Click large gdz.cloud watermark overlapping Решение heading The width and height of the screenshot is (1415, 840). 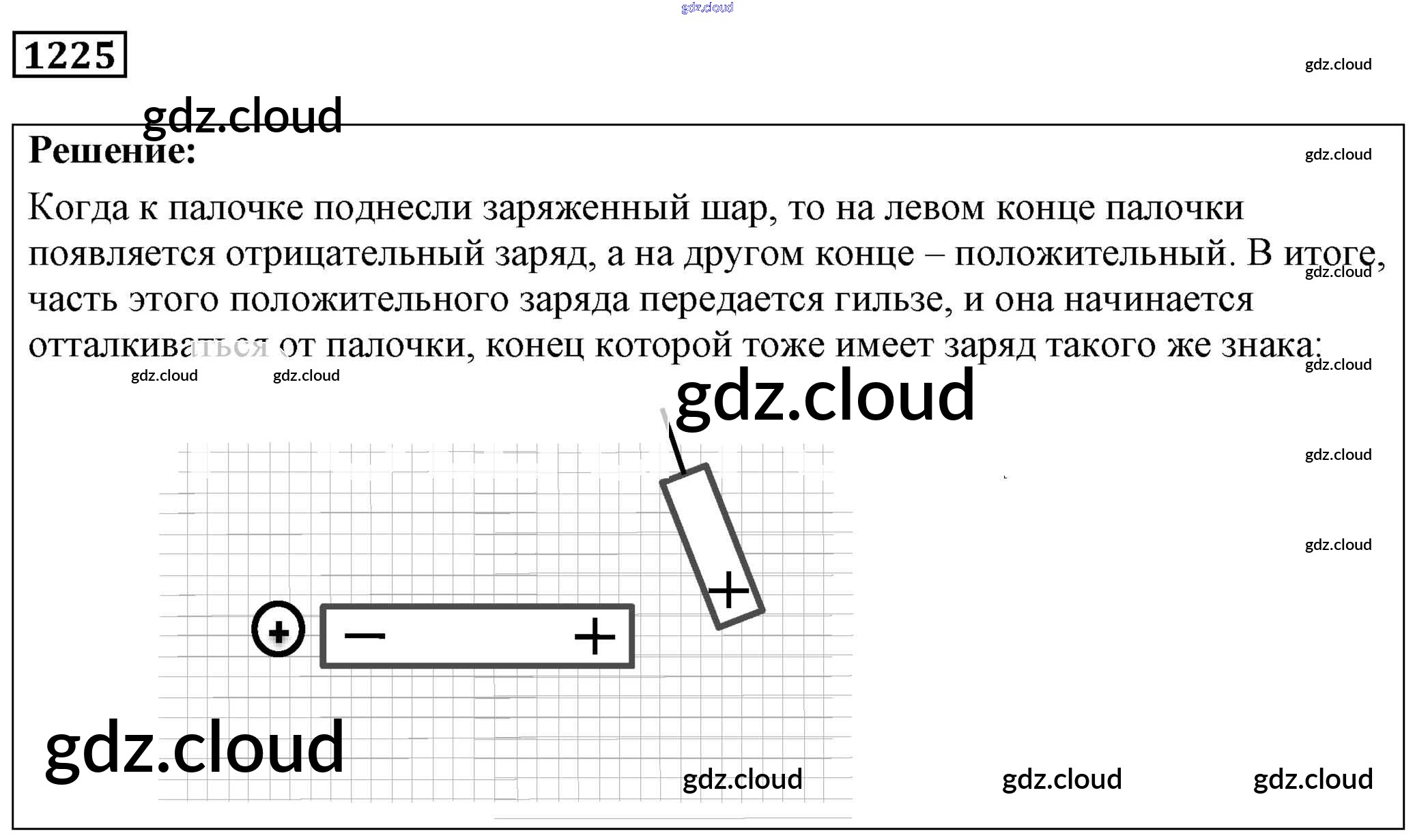(242, 116)
